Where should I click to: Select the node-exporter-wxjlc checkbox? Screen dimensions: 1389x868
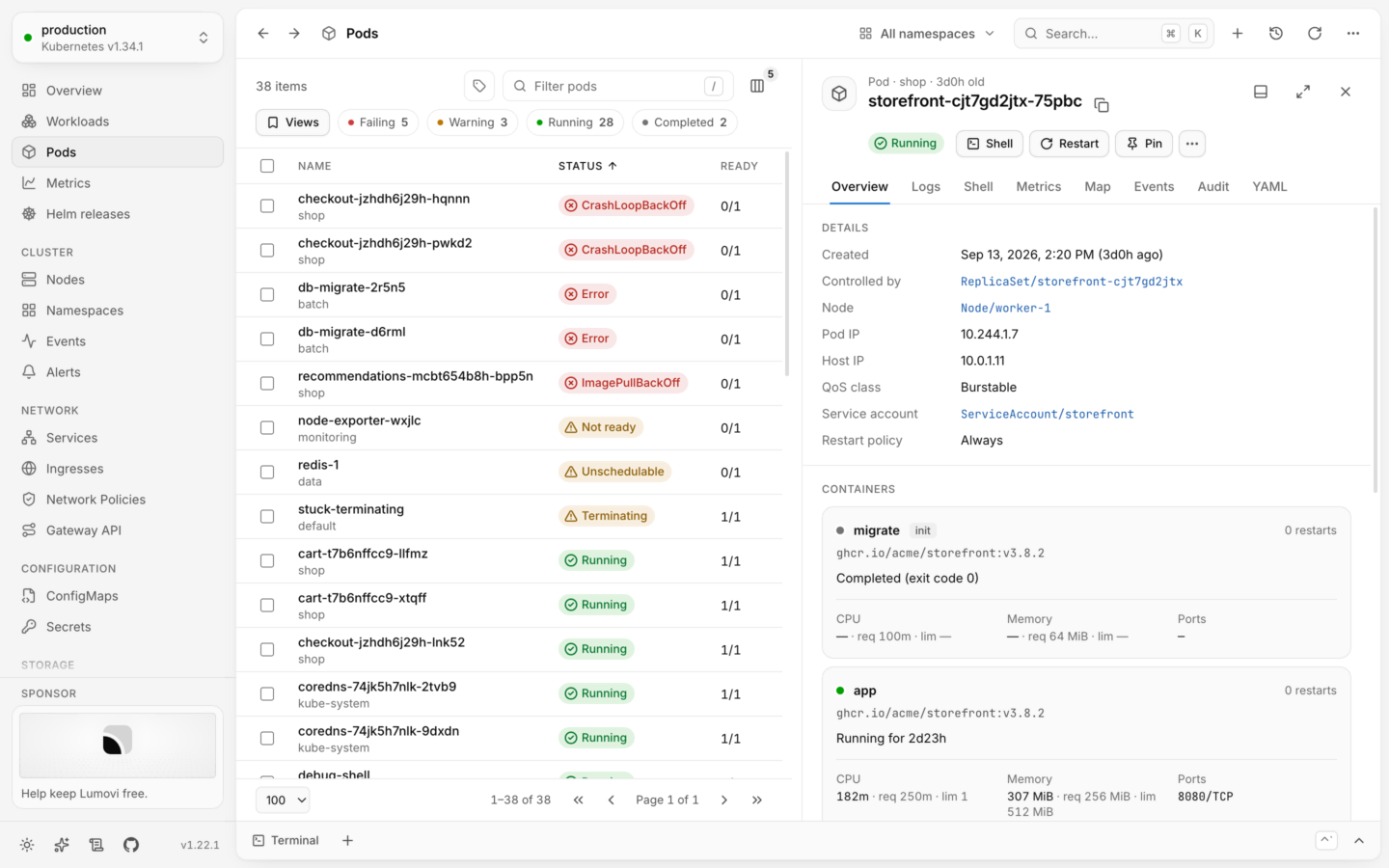267,427
